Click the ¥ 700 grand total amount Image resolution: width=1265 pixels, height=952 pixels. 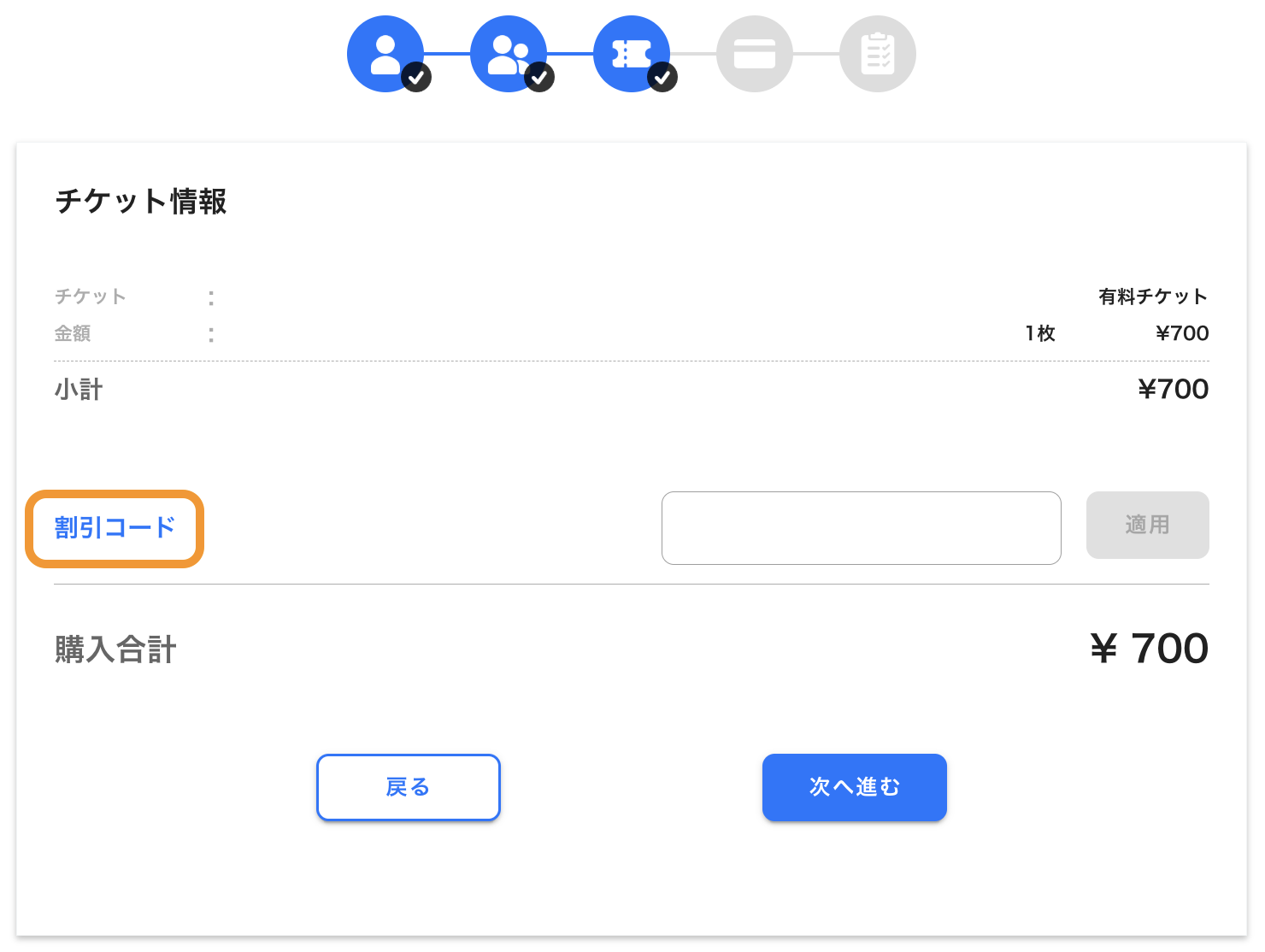click(1150, 649)
